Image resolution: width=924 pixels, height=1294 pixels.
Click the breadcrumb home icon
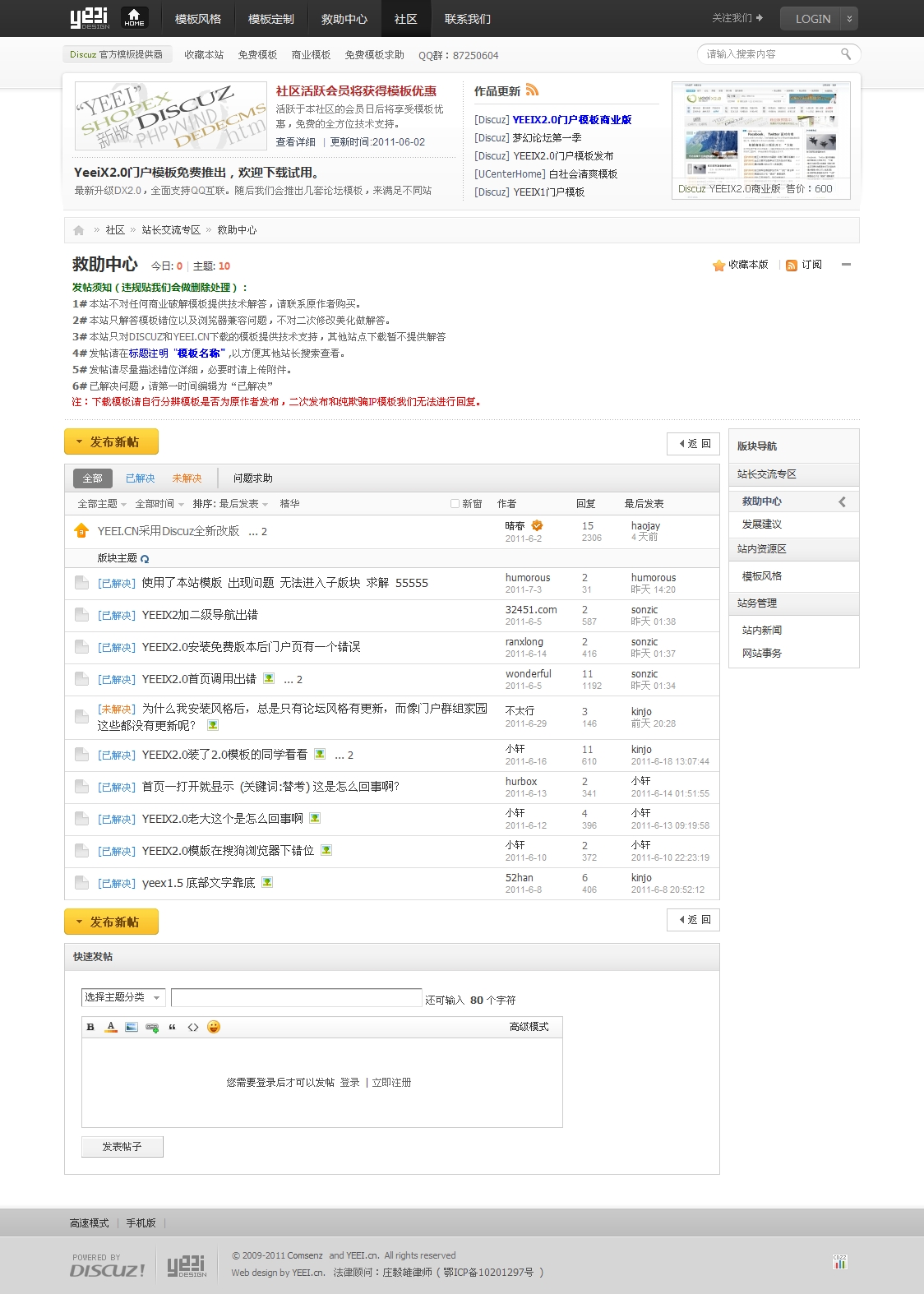pyautogui.click(x=79, y=230)
